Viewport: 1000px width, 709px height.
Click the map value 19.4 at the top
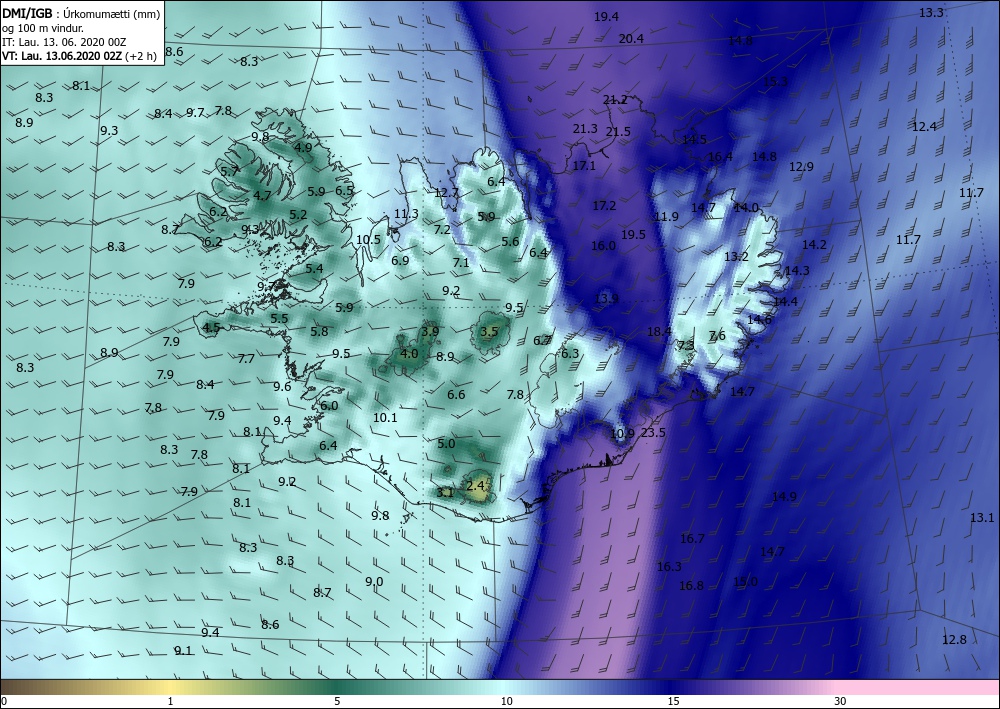click(606, 17)
